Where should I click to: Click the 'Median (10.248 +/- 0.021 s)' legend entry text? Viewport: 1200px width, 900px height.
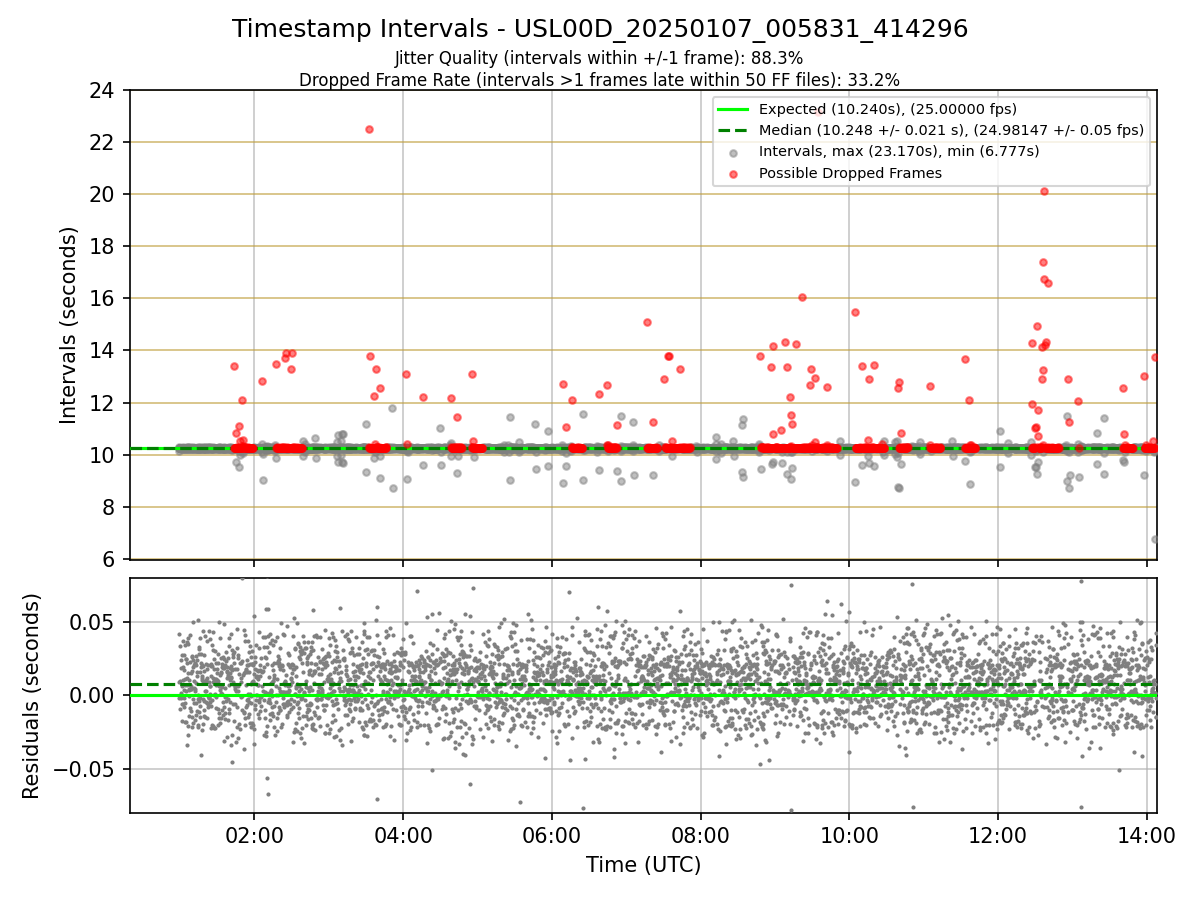[x=951, y=130]
